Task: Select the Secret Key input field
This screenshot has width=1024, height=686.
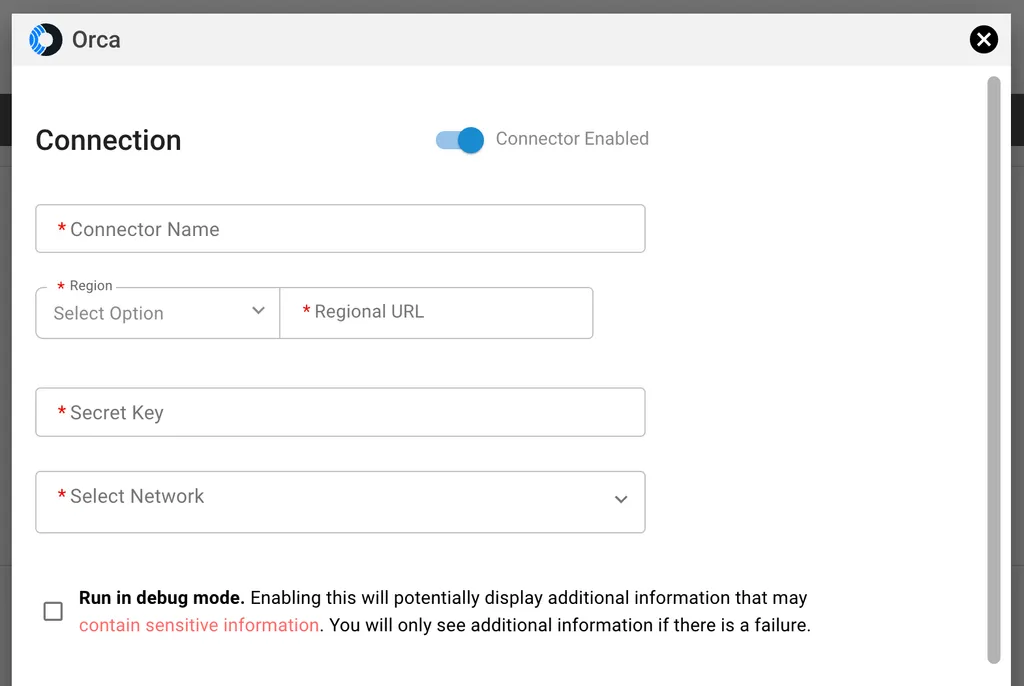Action: click(340, 412)
